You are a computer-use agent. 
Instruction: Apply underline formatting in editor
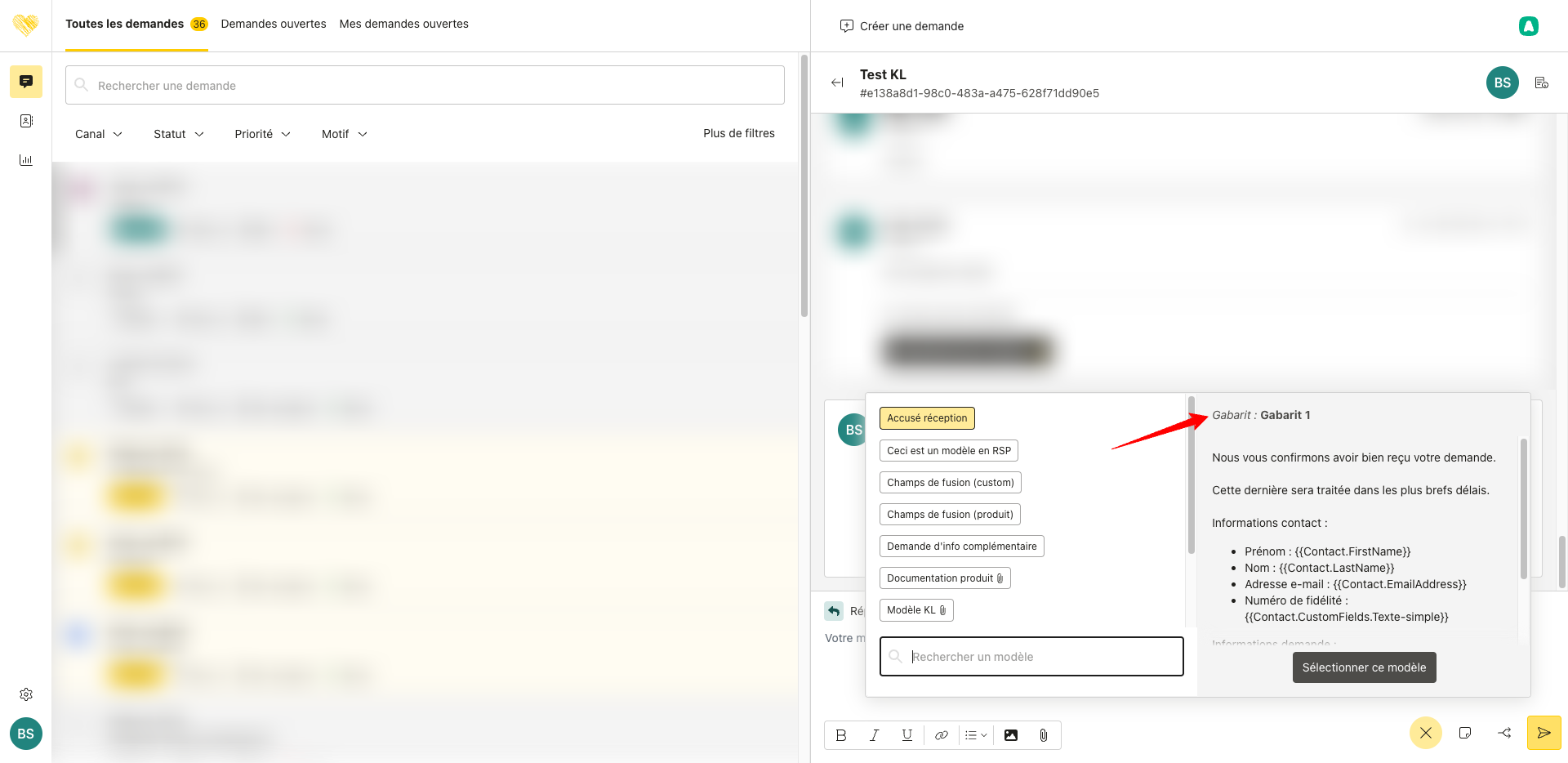click(906, 735)
